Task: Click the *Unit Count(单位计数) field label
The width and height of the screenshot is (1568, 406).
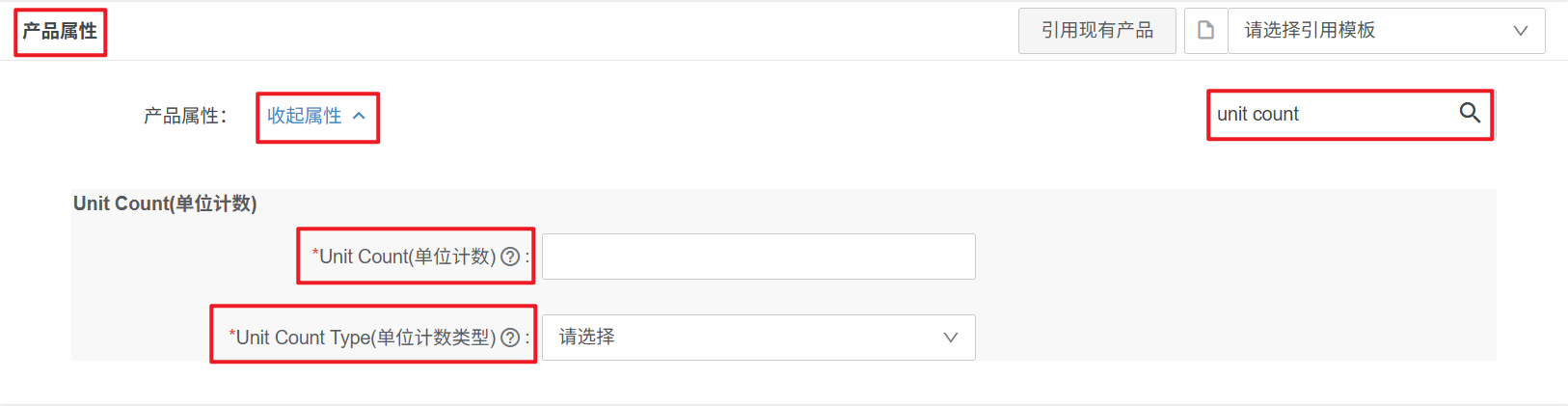Action: [x=407, y=257]
